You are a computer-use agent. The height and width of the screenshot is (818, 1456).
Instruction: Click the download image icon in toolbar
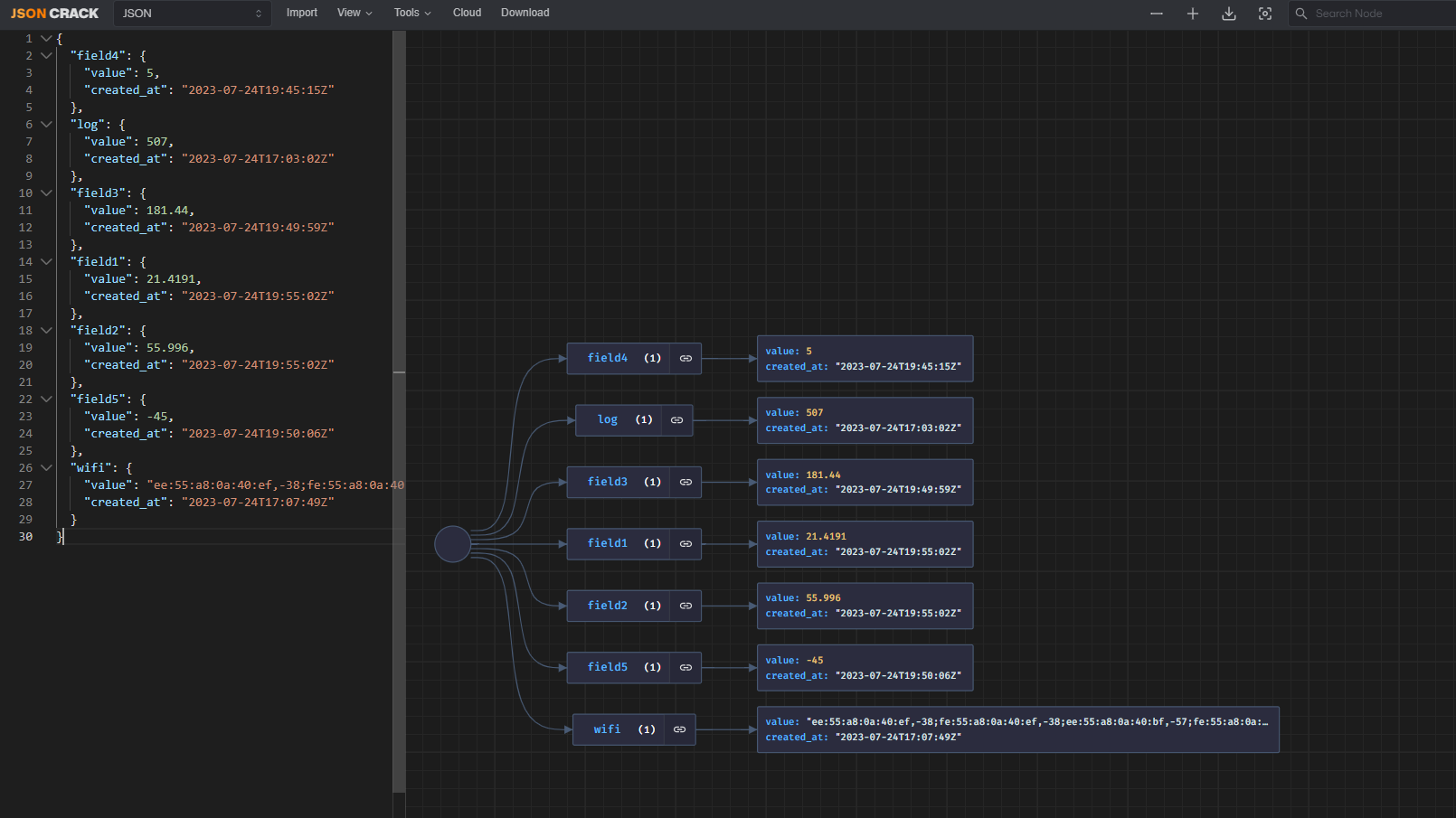click(1228, 14)
